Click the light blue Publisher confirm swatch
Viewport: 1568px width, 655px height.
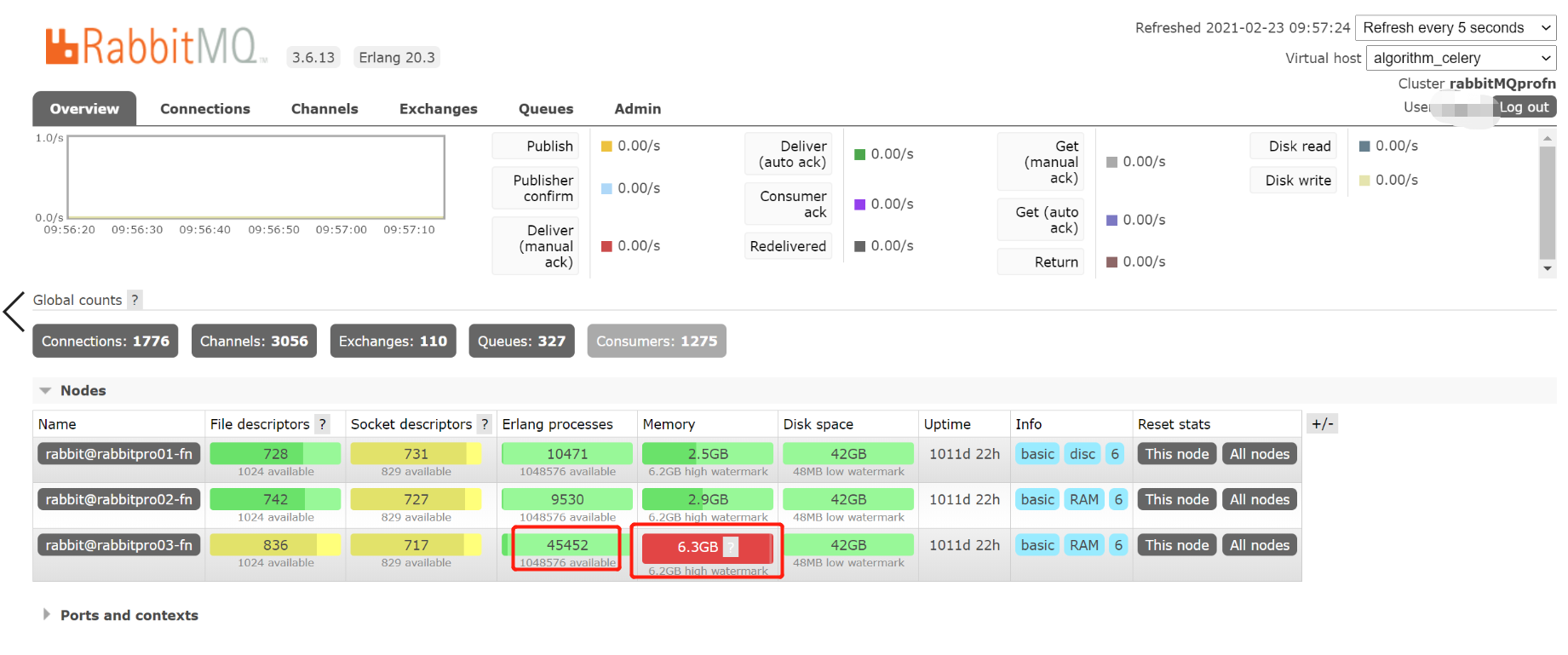point(606,188)
